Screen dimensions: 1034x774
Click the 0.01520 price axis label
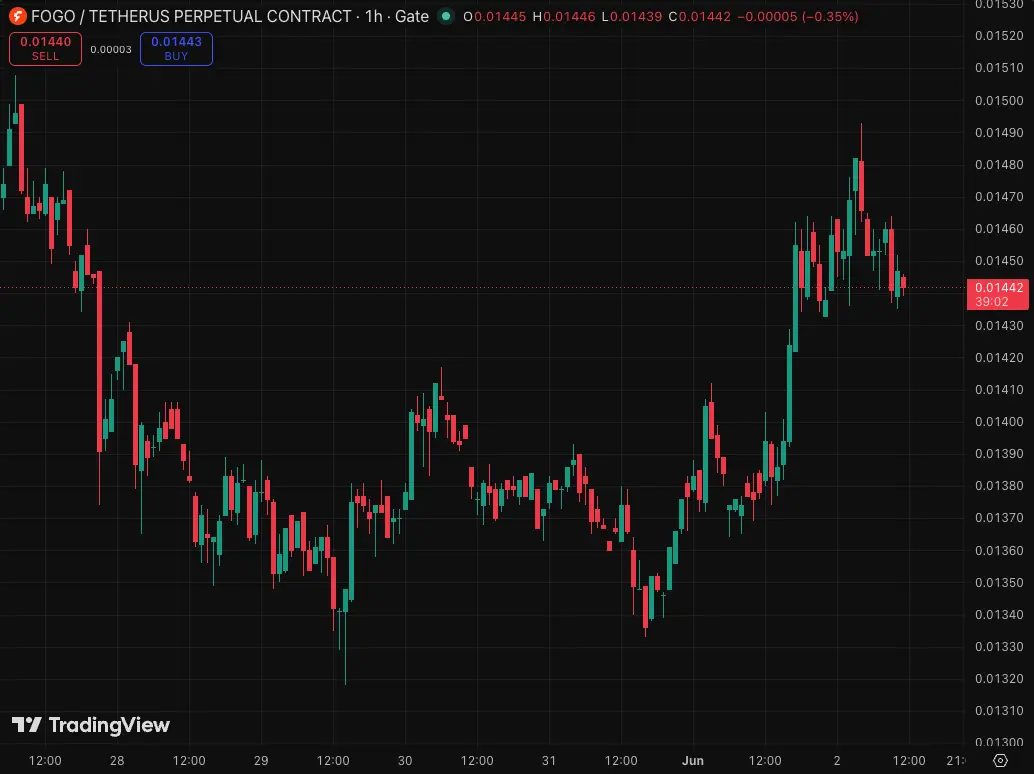999,36
